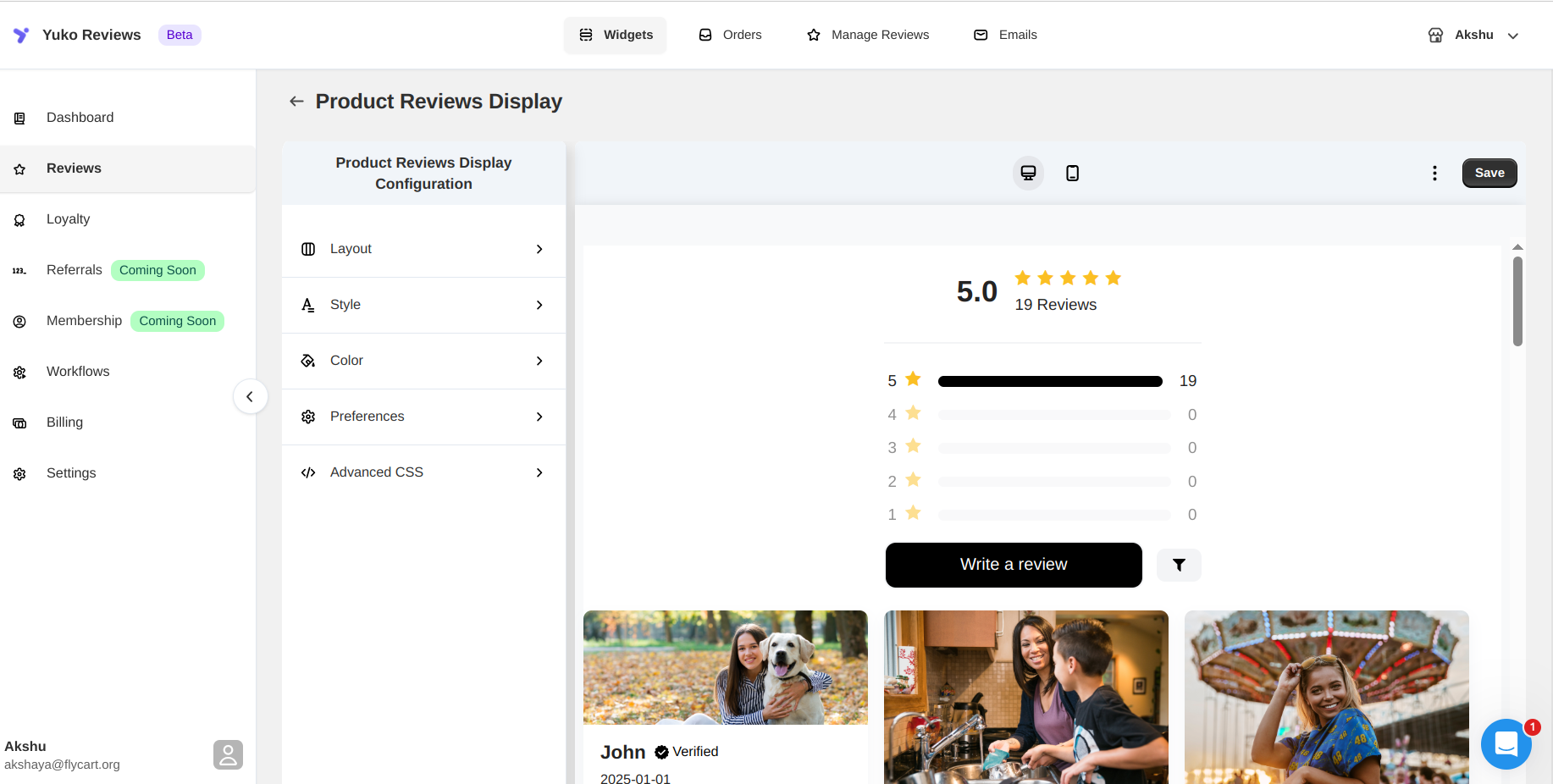1553x784 pixels.
Task: Open the kitchen review photo
Action: pos(1026,697)
